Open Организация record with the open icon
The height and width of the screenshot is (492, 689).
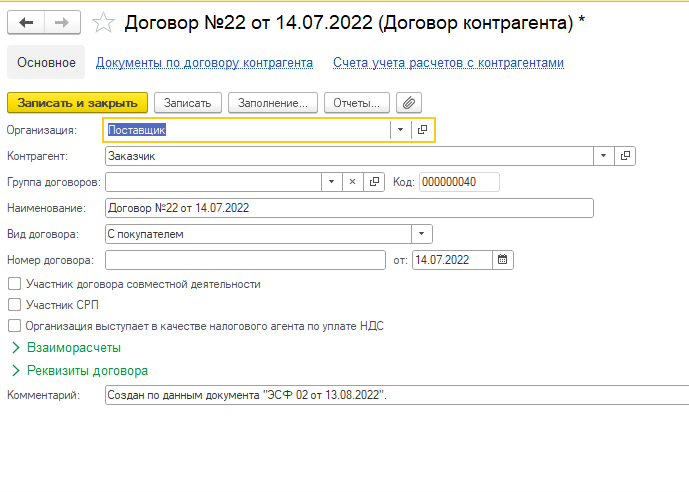pos(423,130)
